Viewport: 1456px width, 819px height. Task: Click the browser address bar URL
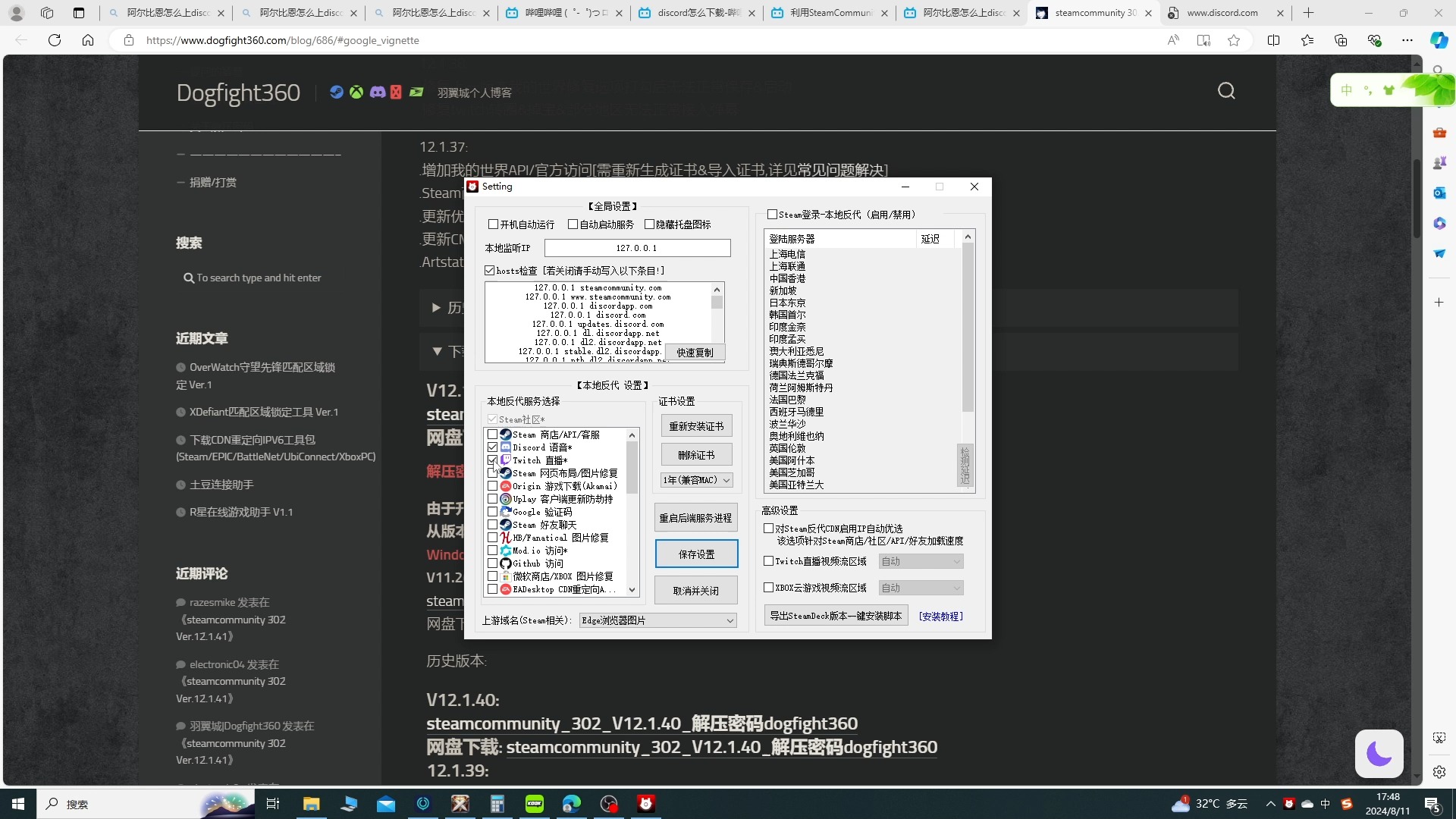(x=282, y=40)
